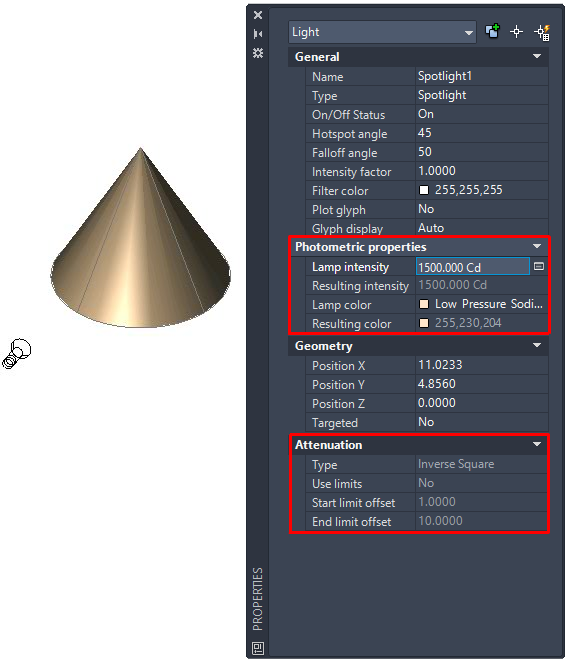Click the Select Objects crosshair icon
The height and width of the screenshot is (665, 565).
click(516, 32)
